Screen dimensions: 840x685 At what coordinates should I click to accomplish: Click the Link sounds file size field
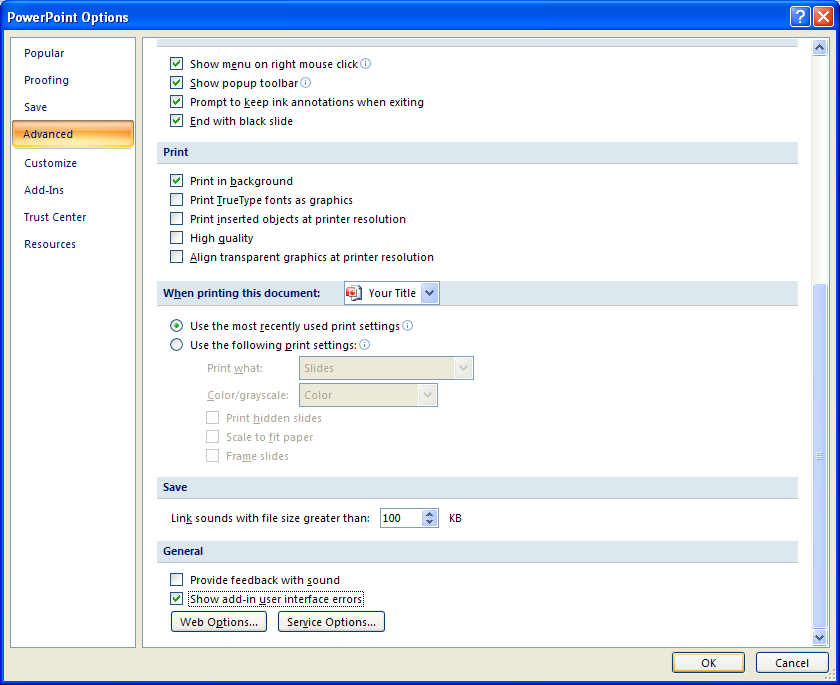[x=401, y=518]
